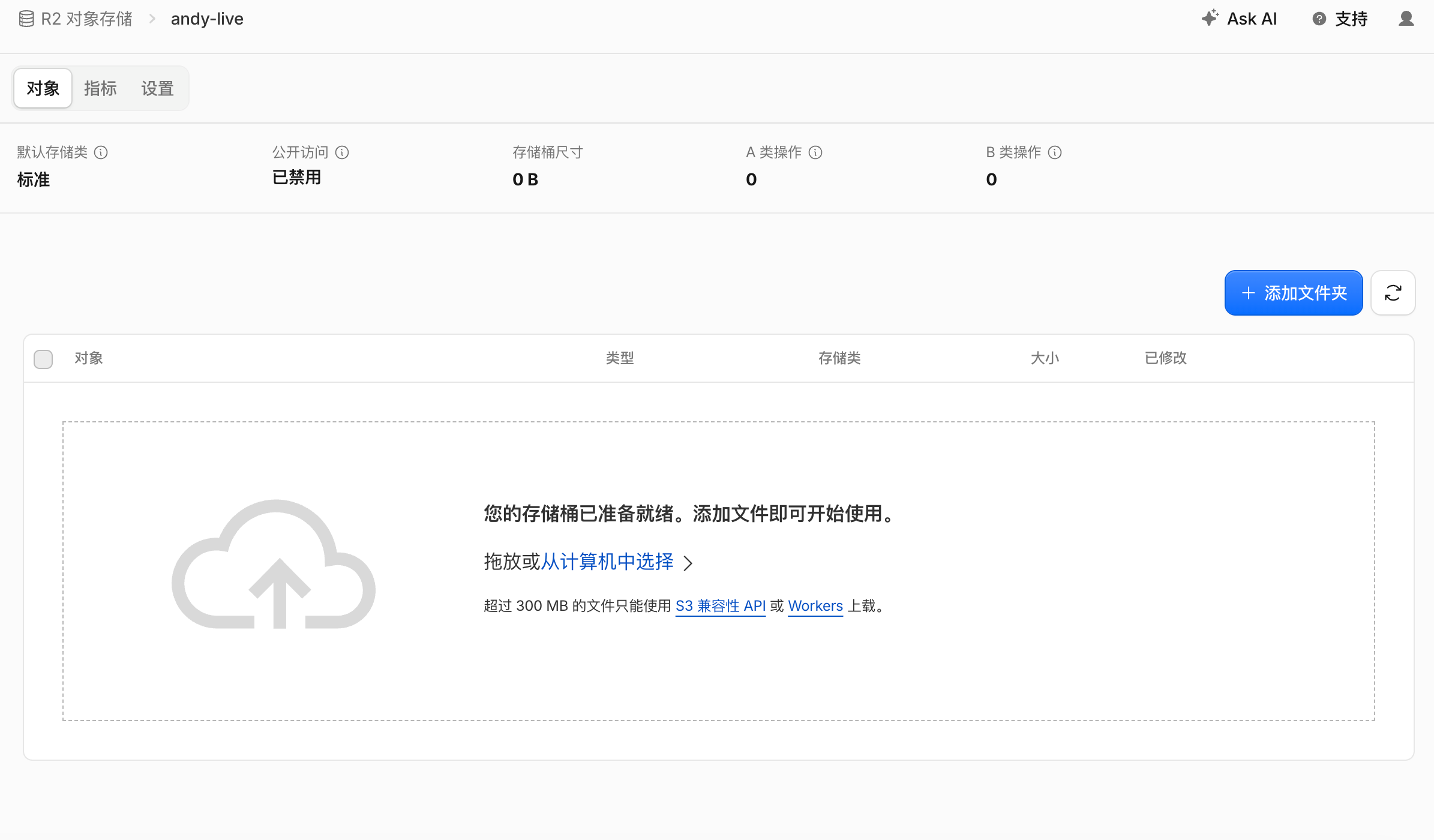Click the andy-live breadcrumb

[207, 19]
